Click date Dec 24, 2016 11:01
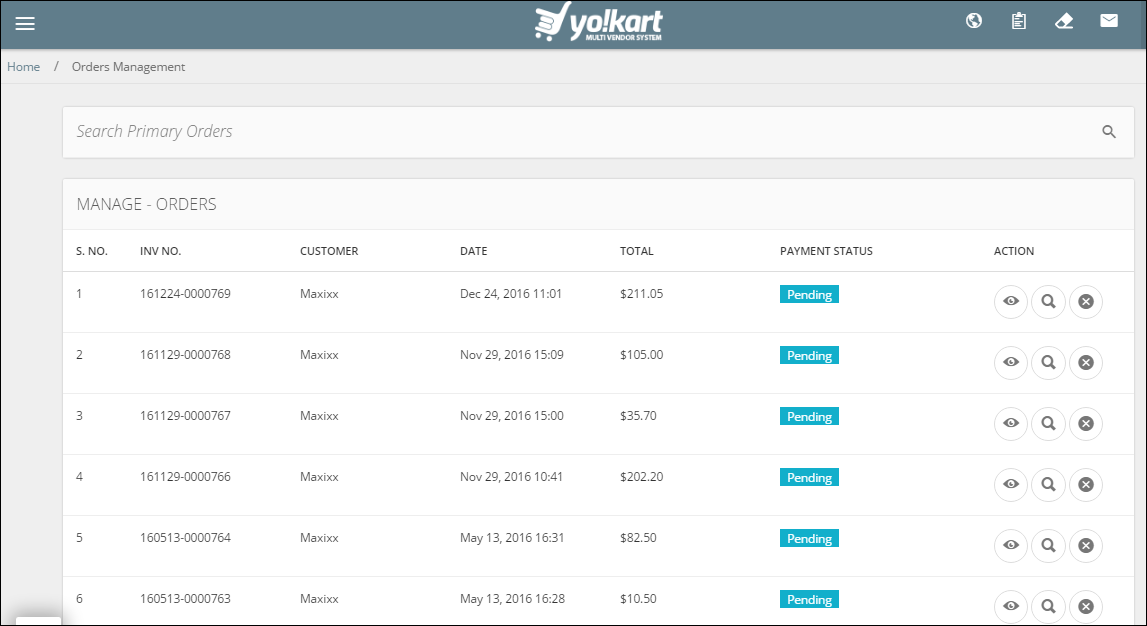Screen dimensions: 1147x626 [511, 294]
